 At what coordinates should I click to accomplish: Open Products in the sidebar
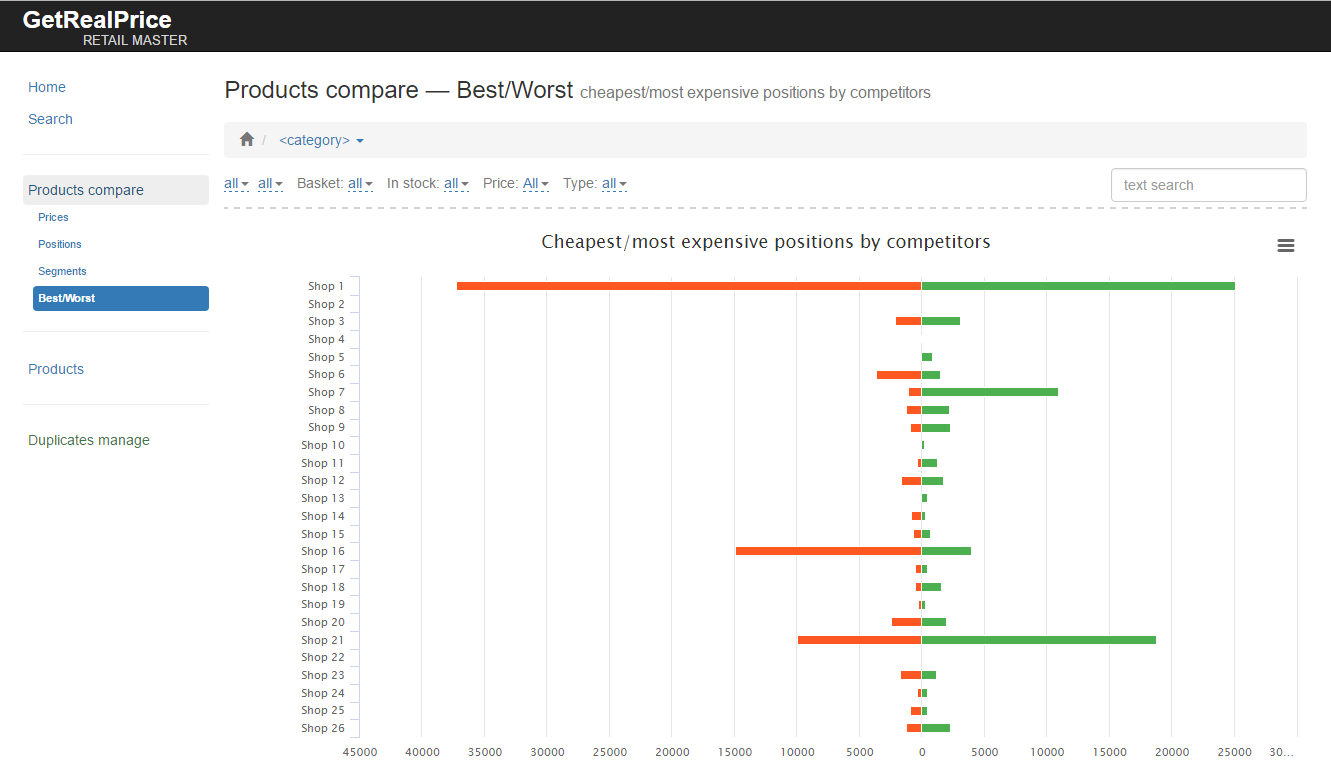coord(56,369)
